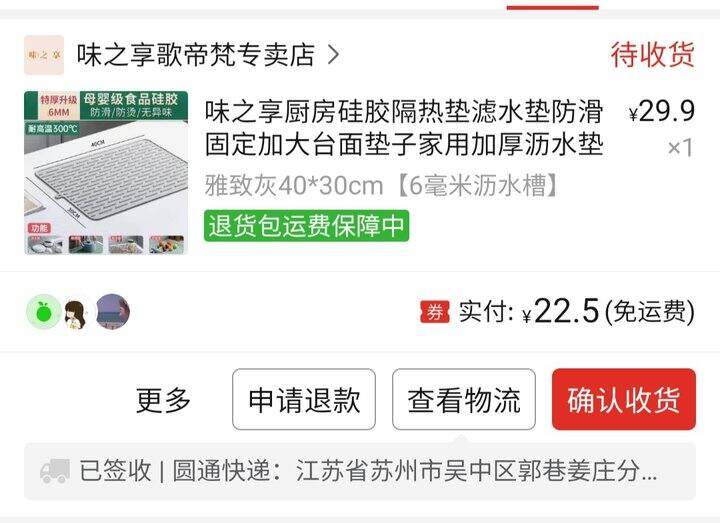This screenshot has height=523, width=720.
Task: Click the green 退货包运费保障中 badge
Action: click(x=306, y=226)
